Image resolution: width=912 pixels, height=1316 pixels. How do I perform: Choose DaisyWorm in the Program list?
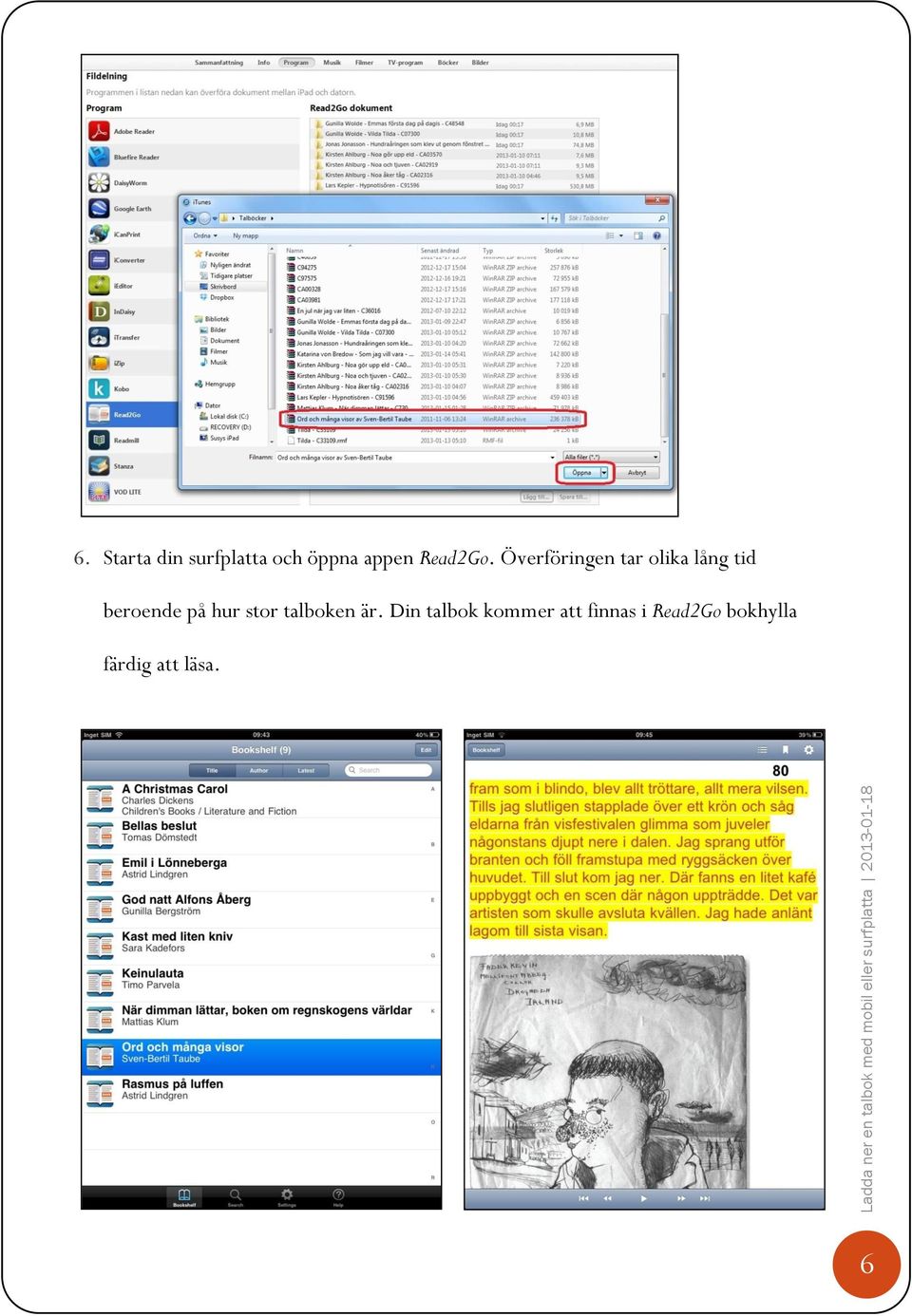(193, 183)
